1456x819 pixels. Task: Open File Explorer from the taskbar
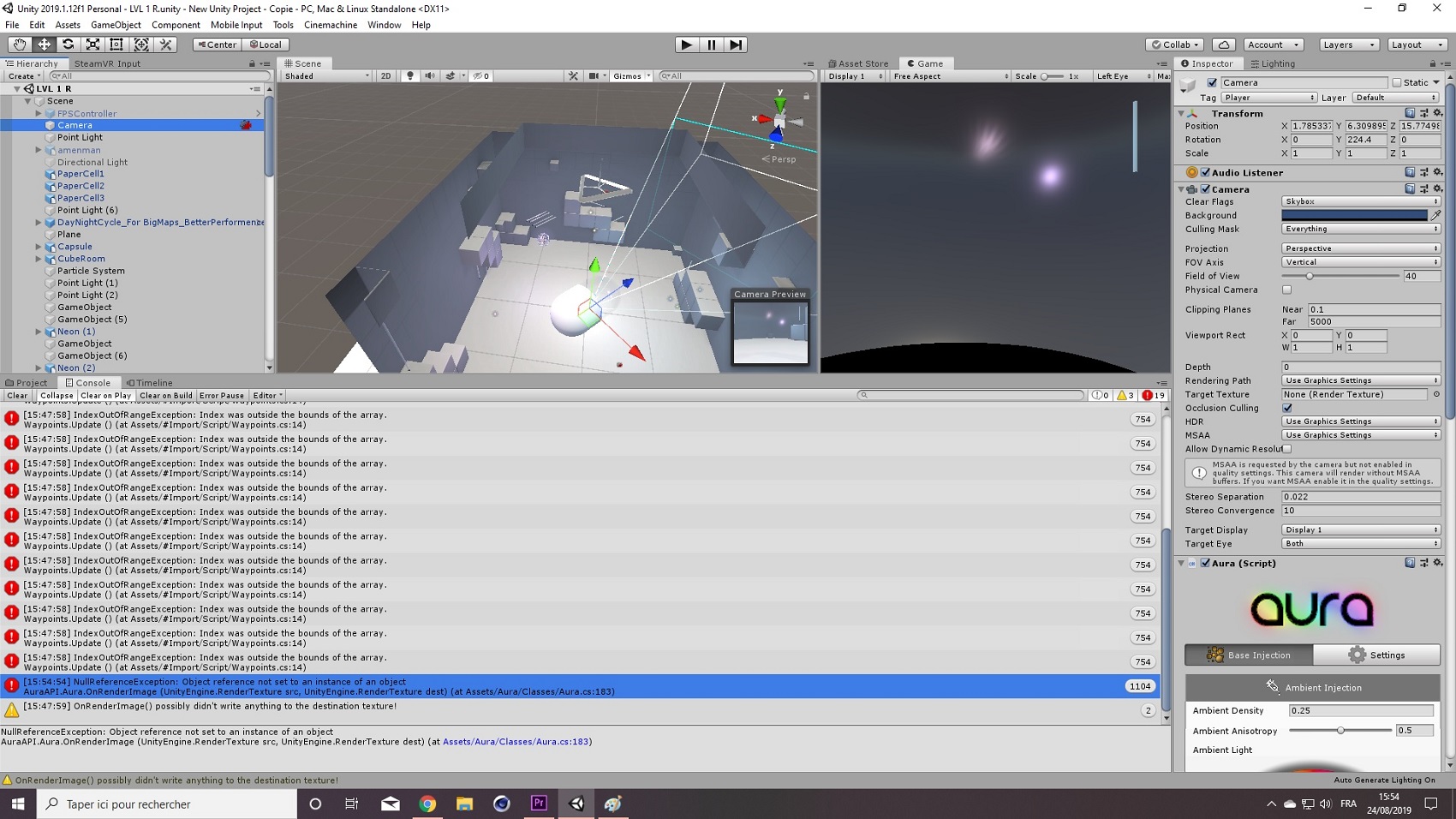click(464, 804)
